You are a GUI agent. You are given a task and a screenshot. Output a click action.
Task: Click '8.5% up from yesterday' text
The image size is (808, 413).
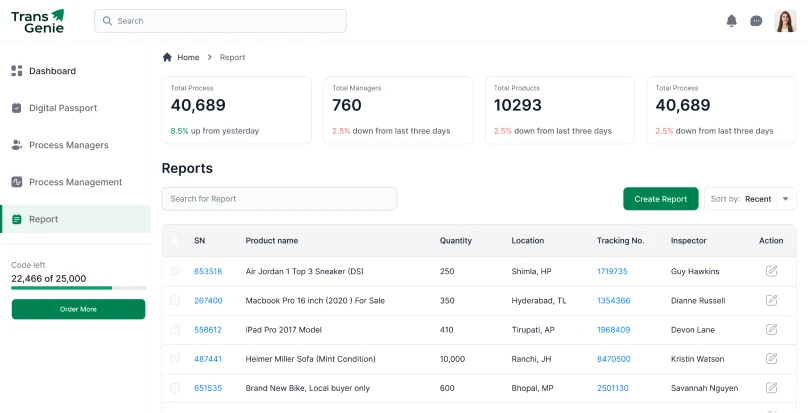click(x=214, y=131)
